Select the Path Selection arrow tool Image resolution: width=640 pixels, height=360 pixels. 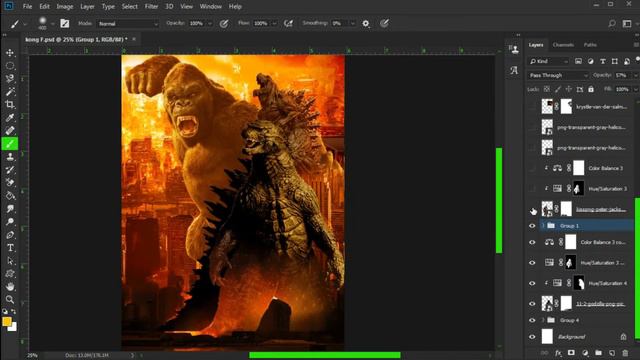click(x=10, y=261)
